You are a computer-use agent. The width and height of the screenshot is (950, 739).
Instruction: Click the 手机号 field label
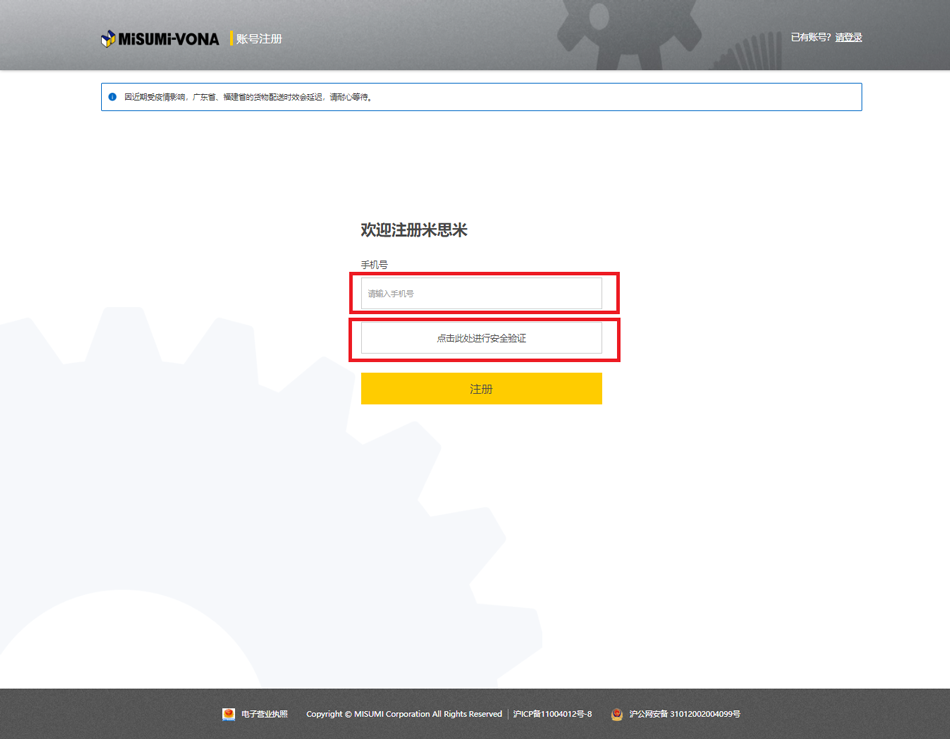(374, 265)
